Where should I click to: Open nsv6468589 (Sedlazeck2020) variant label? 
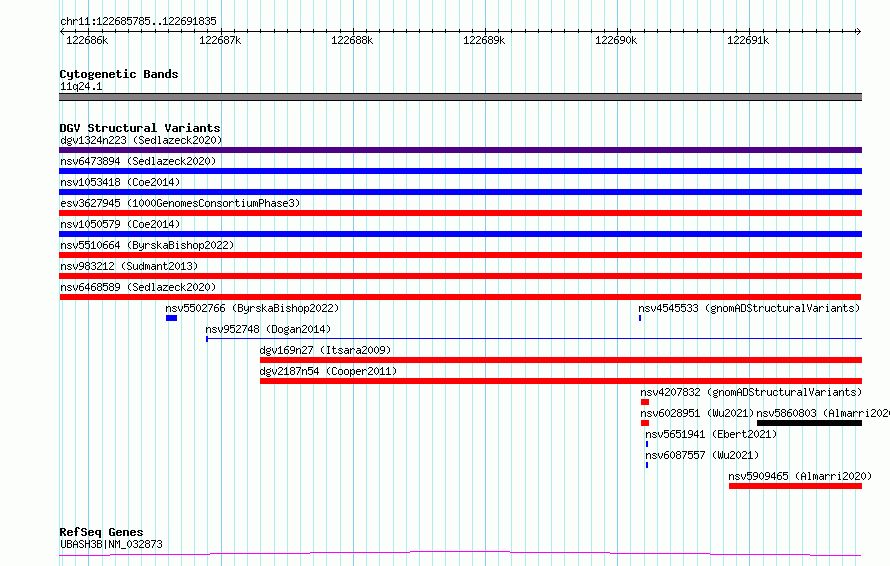tap(138, 287)
